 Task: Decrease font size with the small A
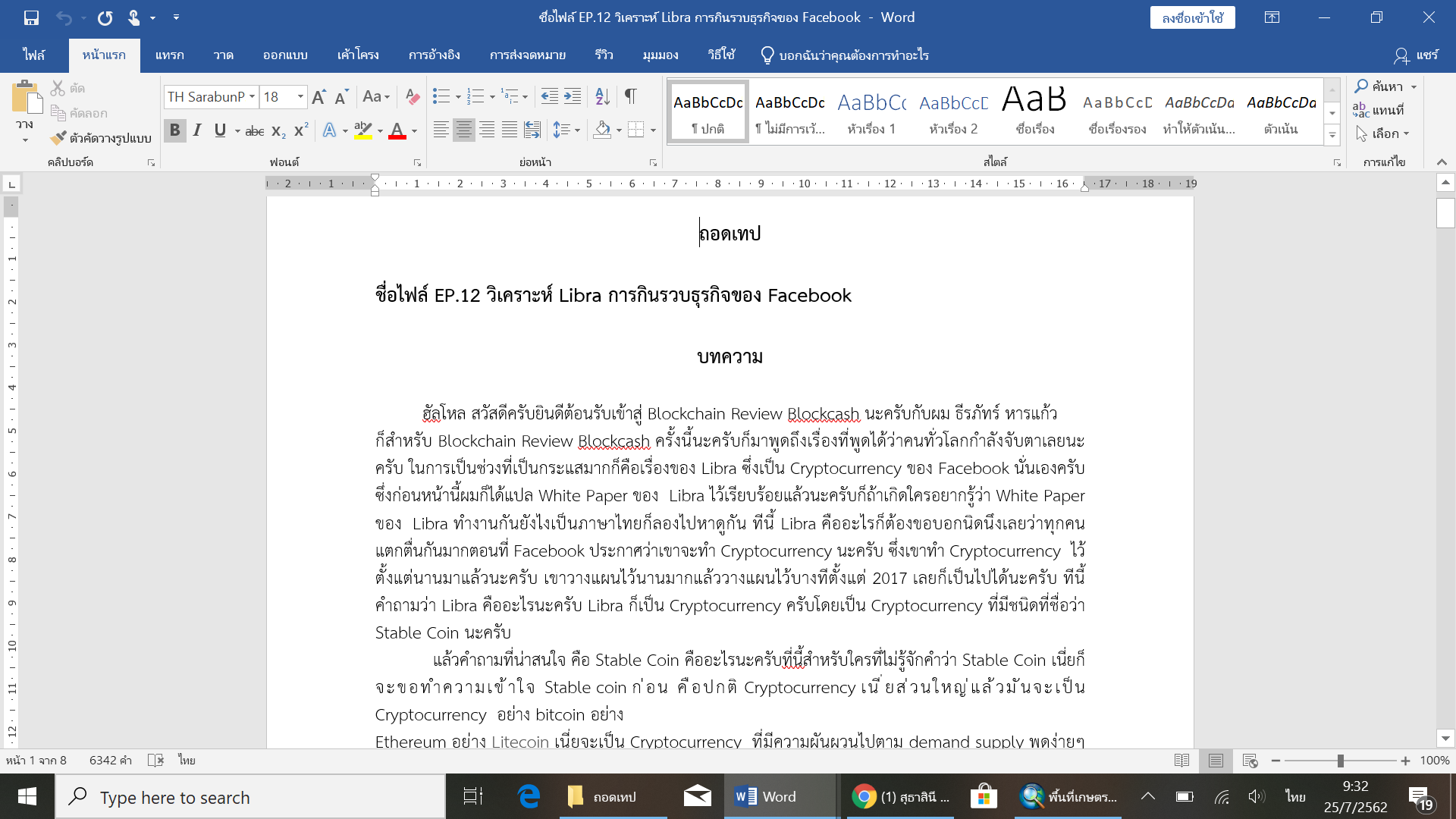tap(341, 96)
